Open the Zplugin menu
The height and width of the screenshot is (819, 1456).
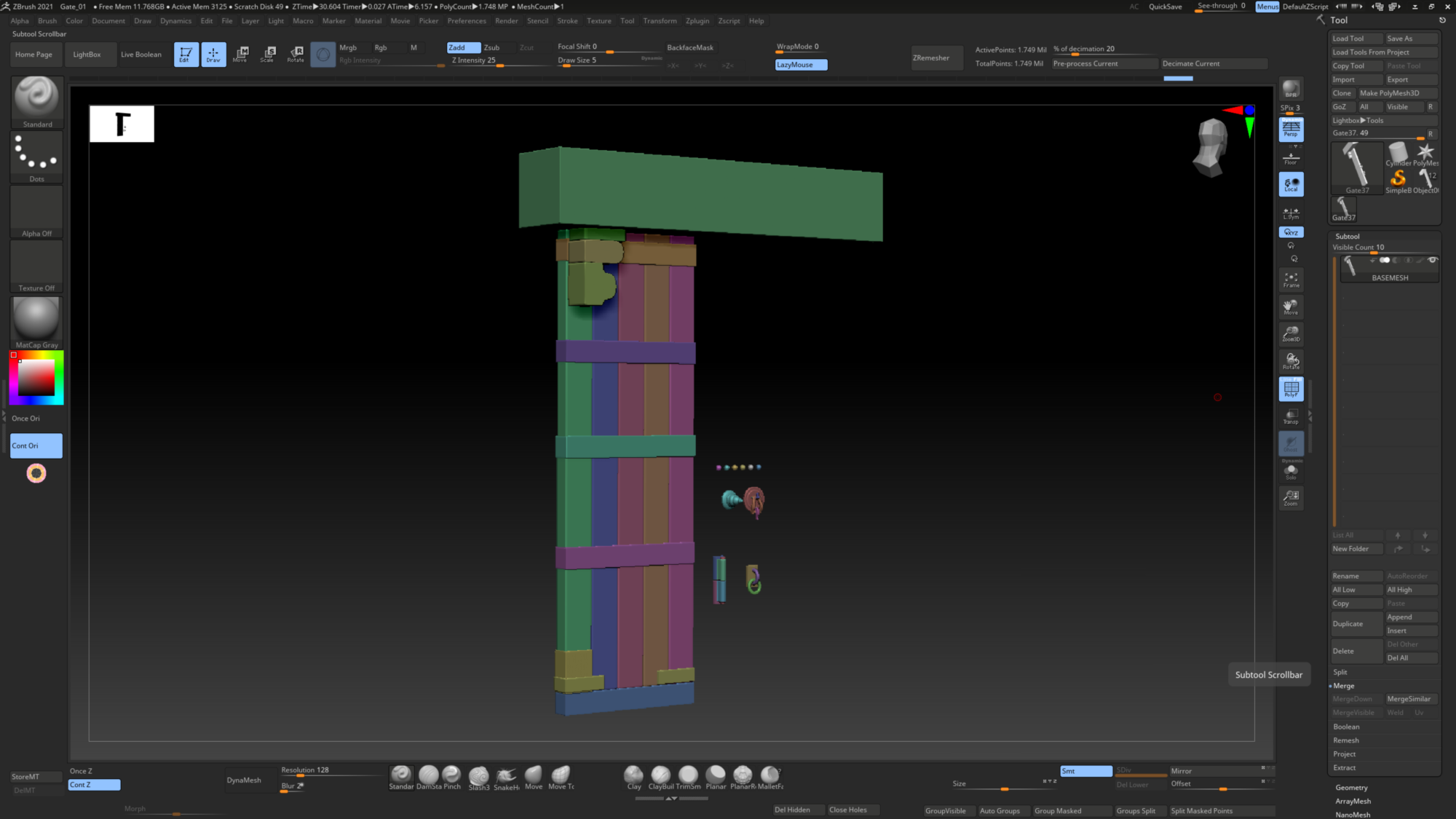697,21
